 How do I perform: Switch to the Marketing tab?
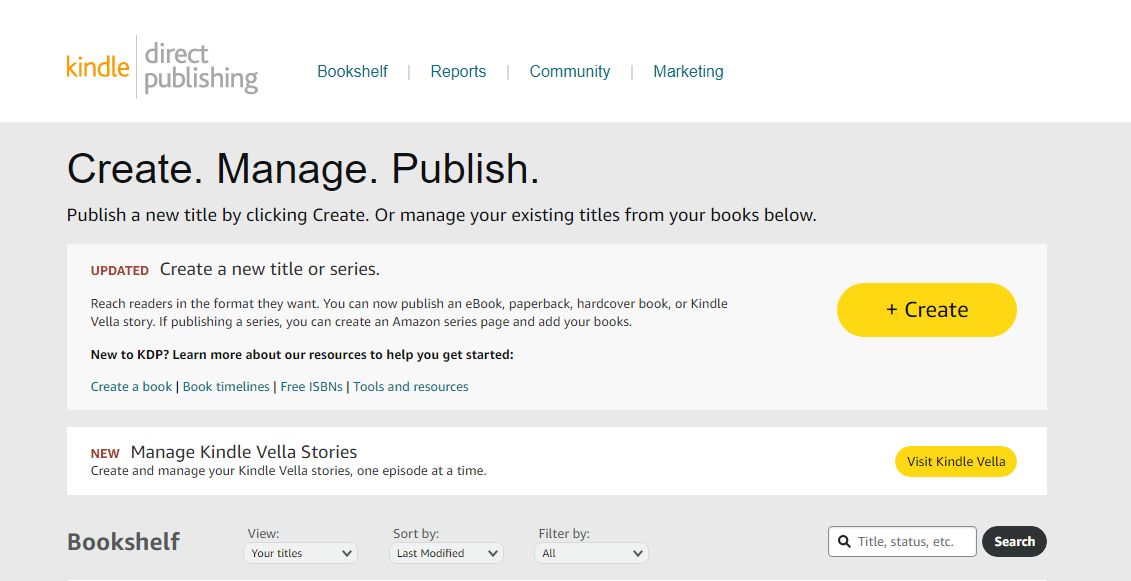coord(688,72)
